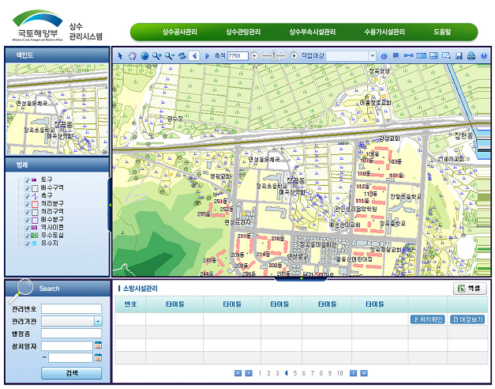Toggle the 처리구역 layer checkbox
495x389 pixels.
point(28,212)
